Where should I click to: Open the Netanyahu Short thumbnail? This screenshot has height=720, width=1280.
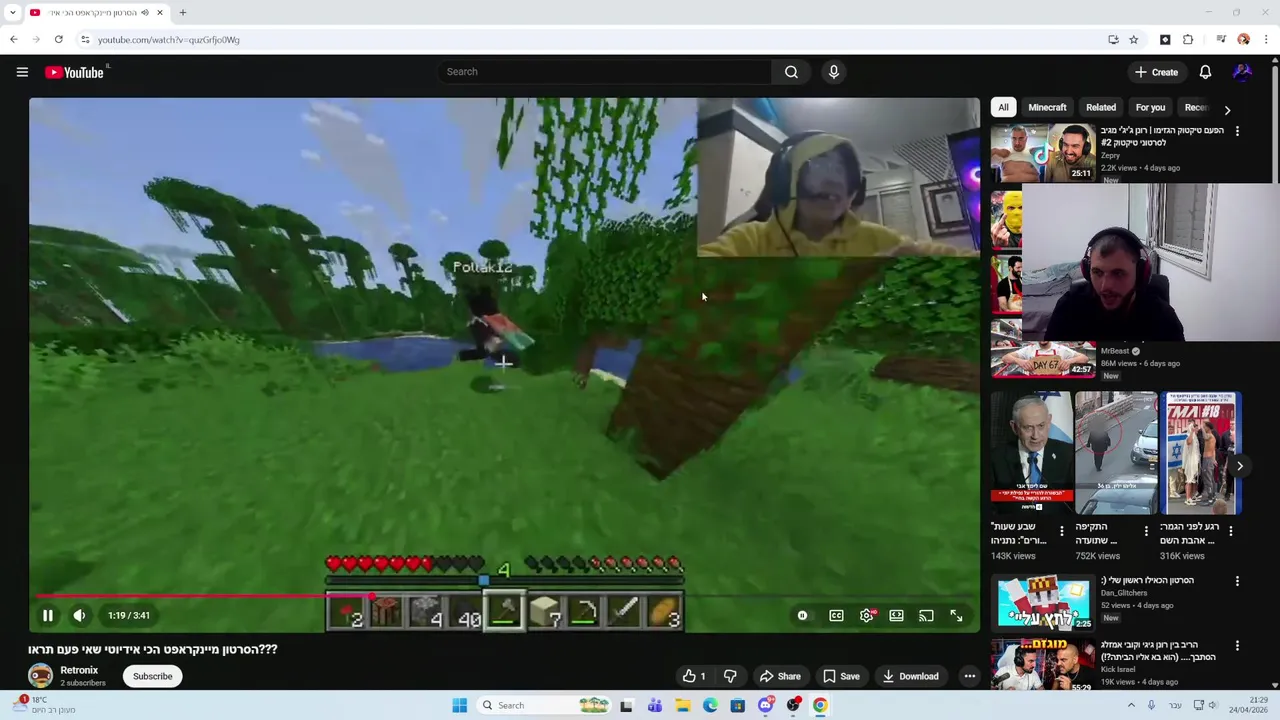pyautogui.click(x=1031, y=453)
